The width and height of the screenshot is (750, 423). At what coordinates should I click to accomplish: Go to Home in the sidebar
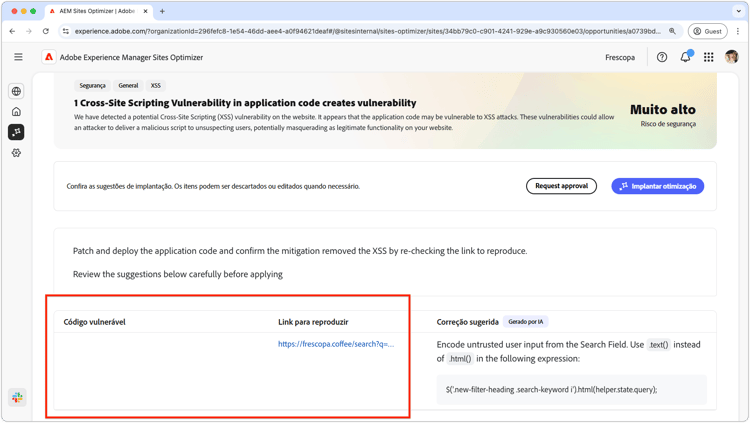coord(16,112)
